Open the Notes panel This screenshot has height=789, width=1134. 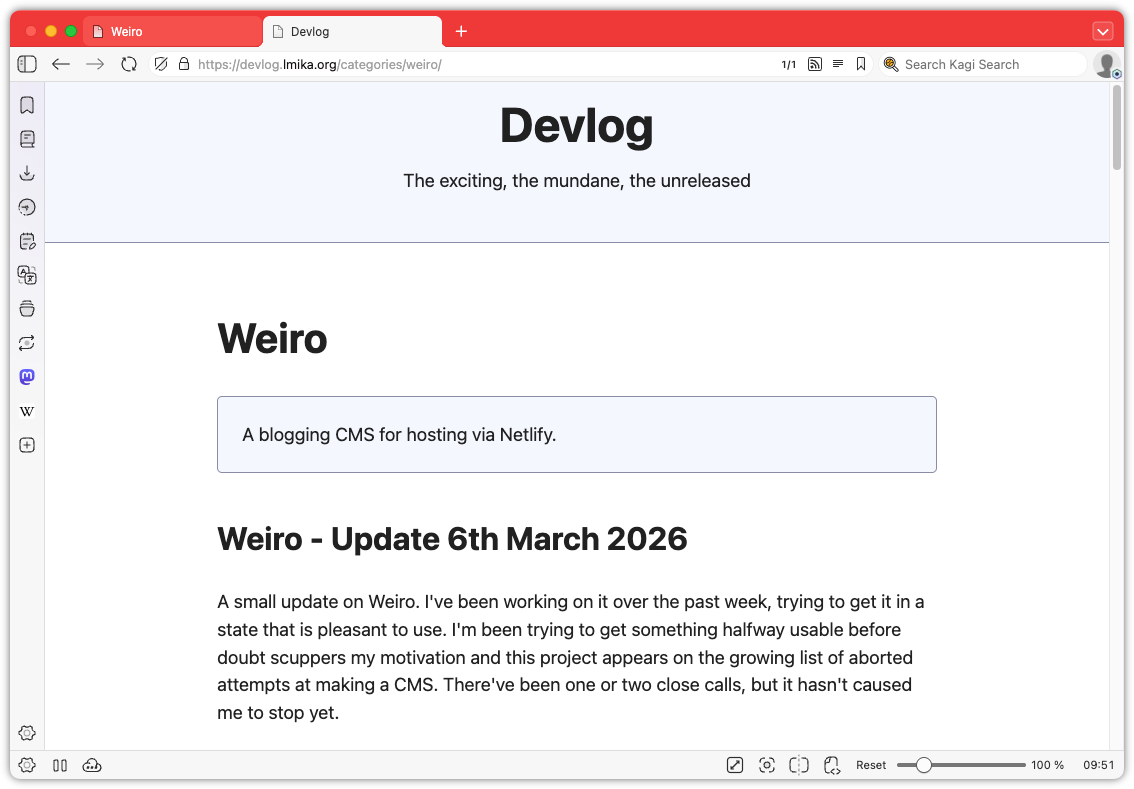click(x=27, y=241)
